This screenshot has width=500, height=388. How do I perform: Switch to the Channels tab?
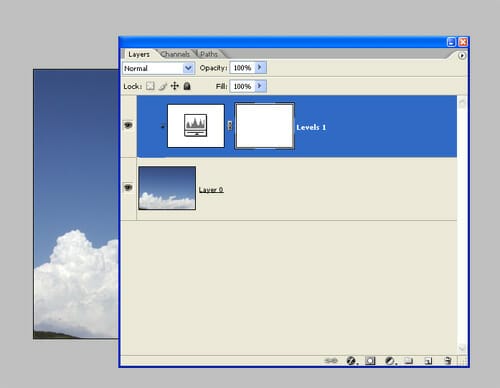point(175,54)
